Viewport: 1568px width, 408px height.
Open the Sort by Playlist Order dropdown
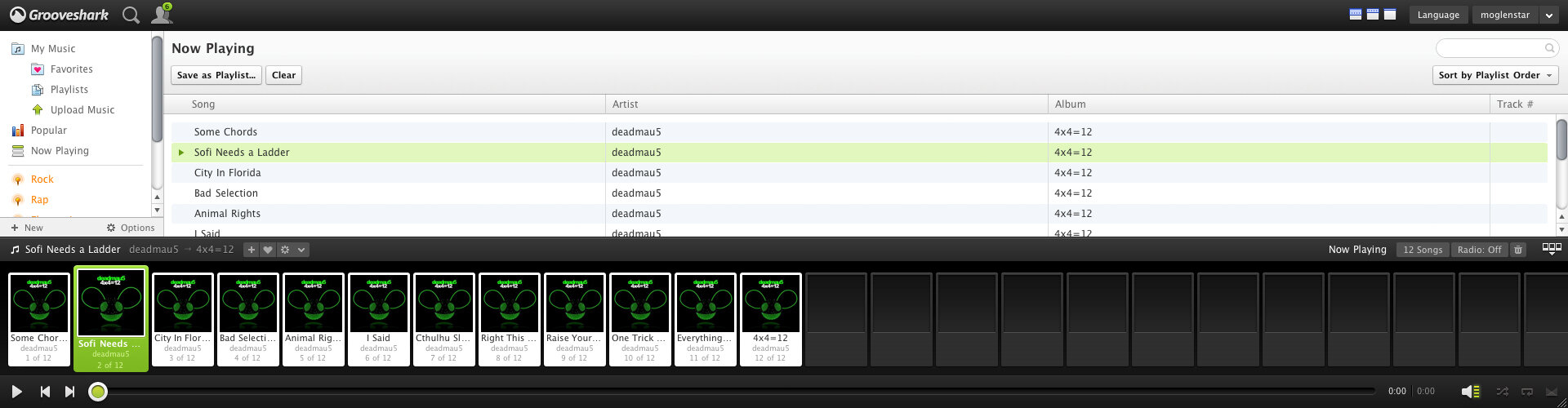[x=1494, y=75]
